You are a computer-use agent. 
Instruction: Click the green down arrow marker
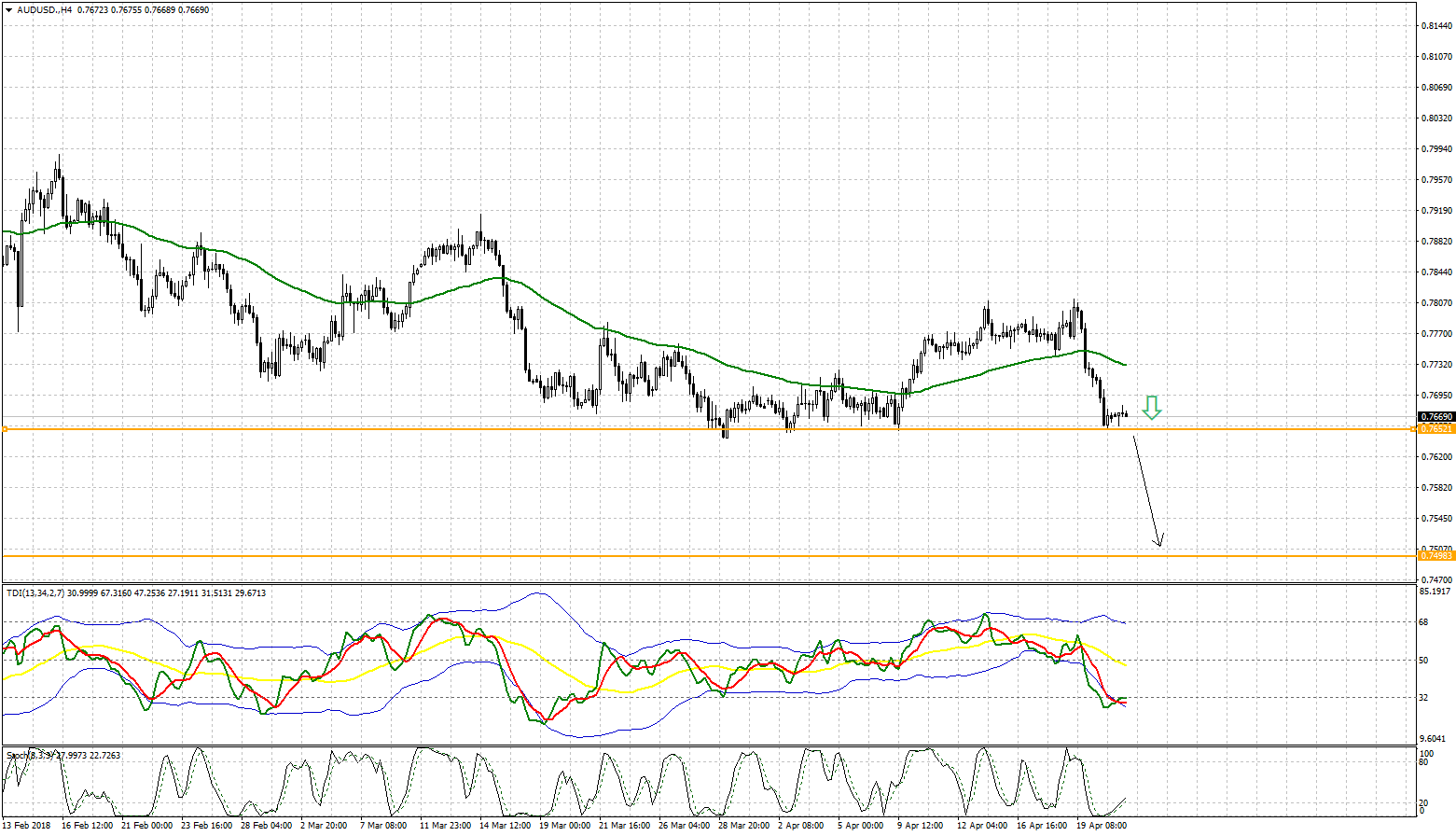[1152, 407]
